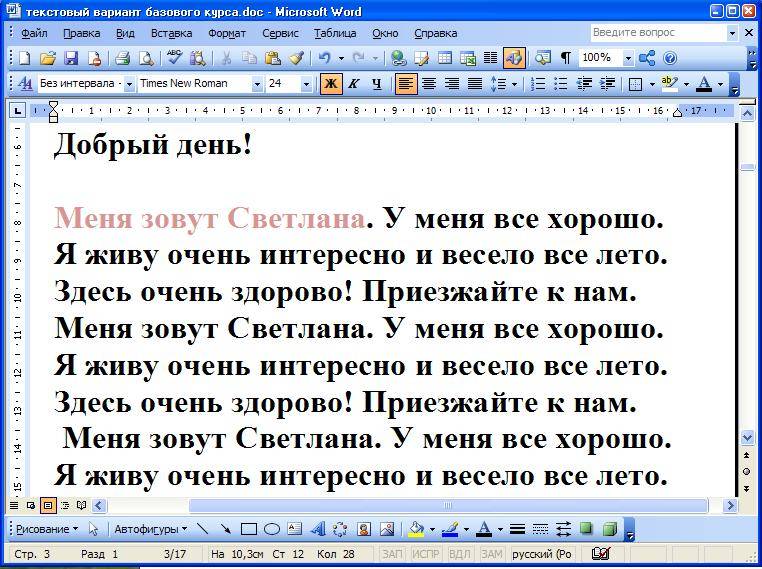Image resolution: width=762 pixels, height=569 pixels.
Task: Open the style dropdown 'Без интервала'
Action: pos(129,84)
